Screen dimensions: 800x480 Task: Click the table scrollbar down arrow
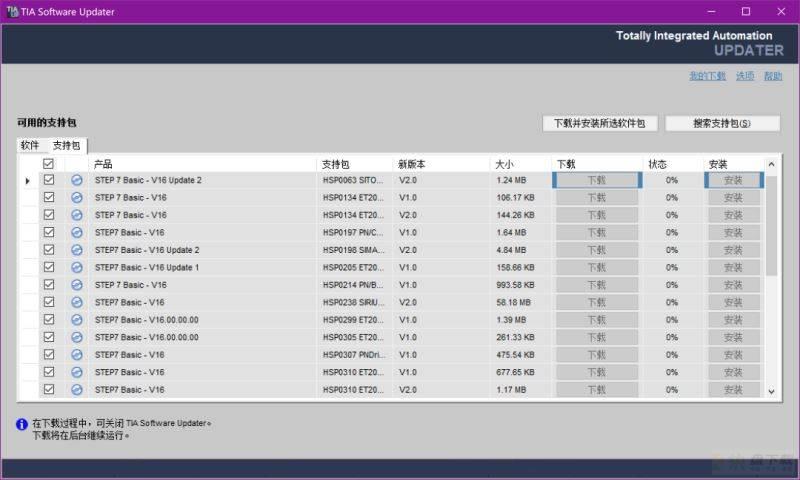click(x=771, y=392)
